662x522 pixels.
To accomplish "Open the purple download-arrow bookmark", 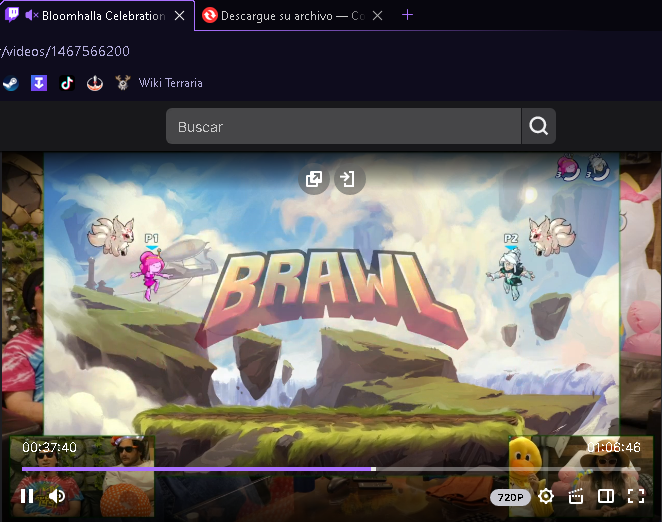I will (39, 83).
